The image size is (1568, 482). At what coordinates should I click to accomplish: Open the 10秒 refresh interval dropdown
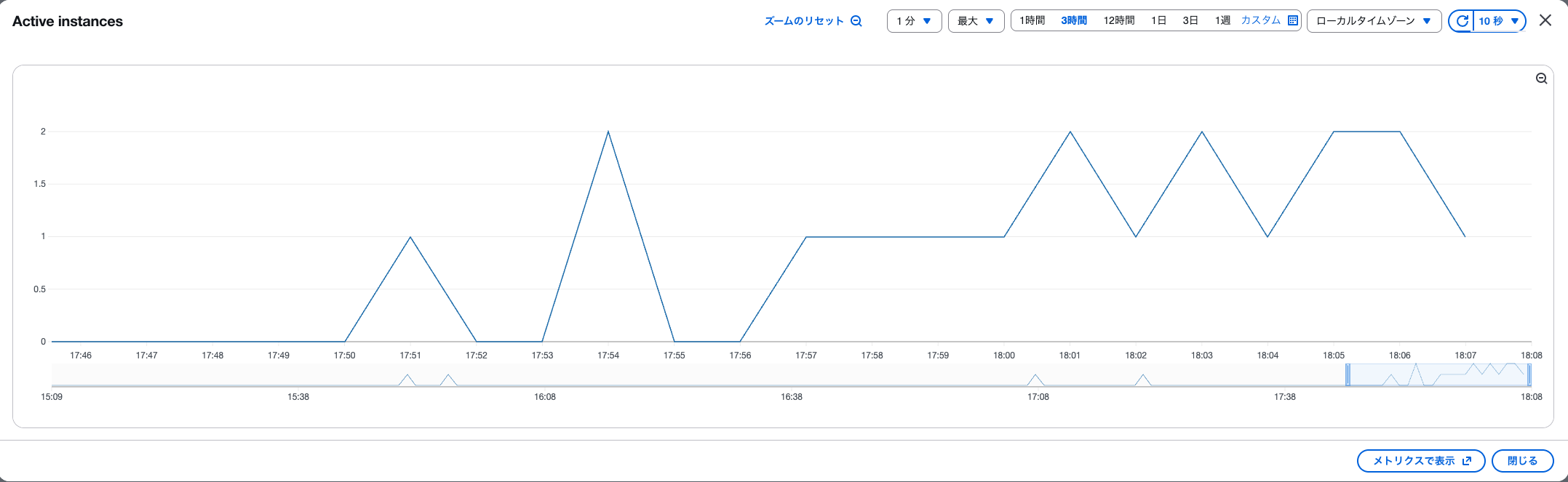tap(1499, 21)
